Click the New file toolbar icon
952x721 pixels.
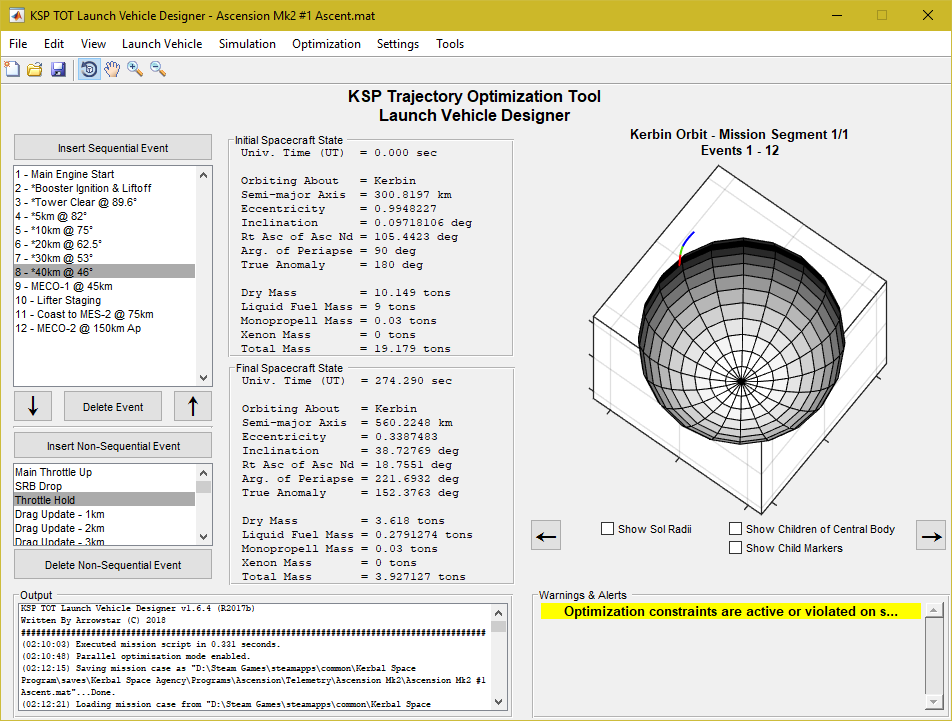click(12, 69)
